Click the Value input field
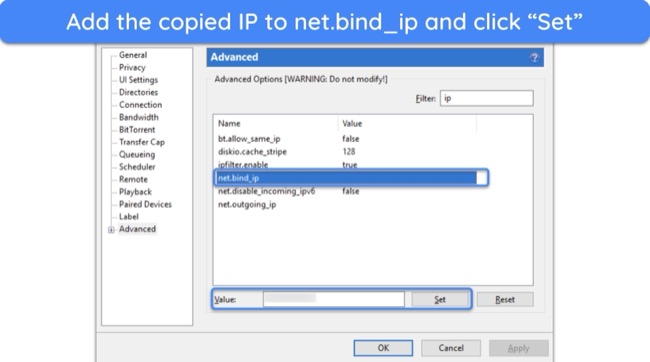Viewport: 650px width, 362px height. 334,299
